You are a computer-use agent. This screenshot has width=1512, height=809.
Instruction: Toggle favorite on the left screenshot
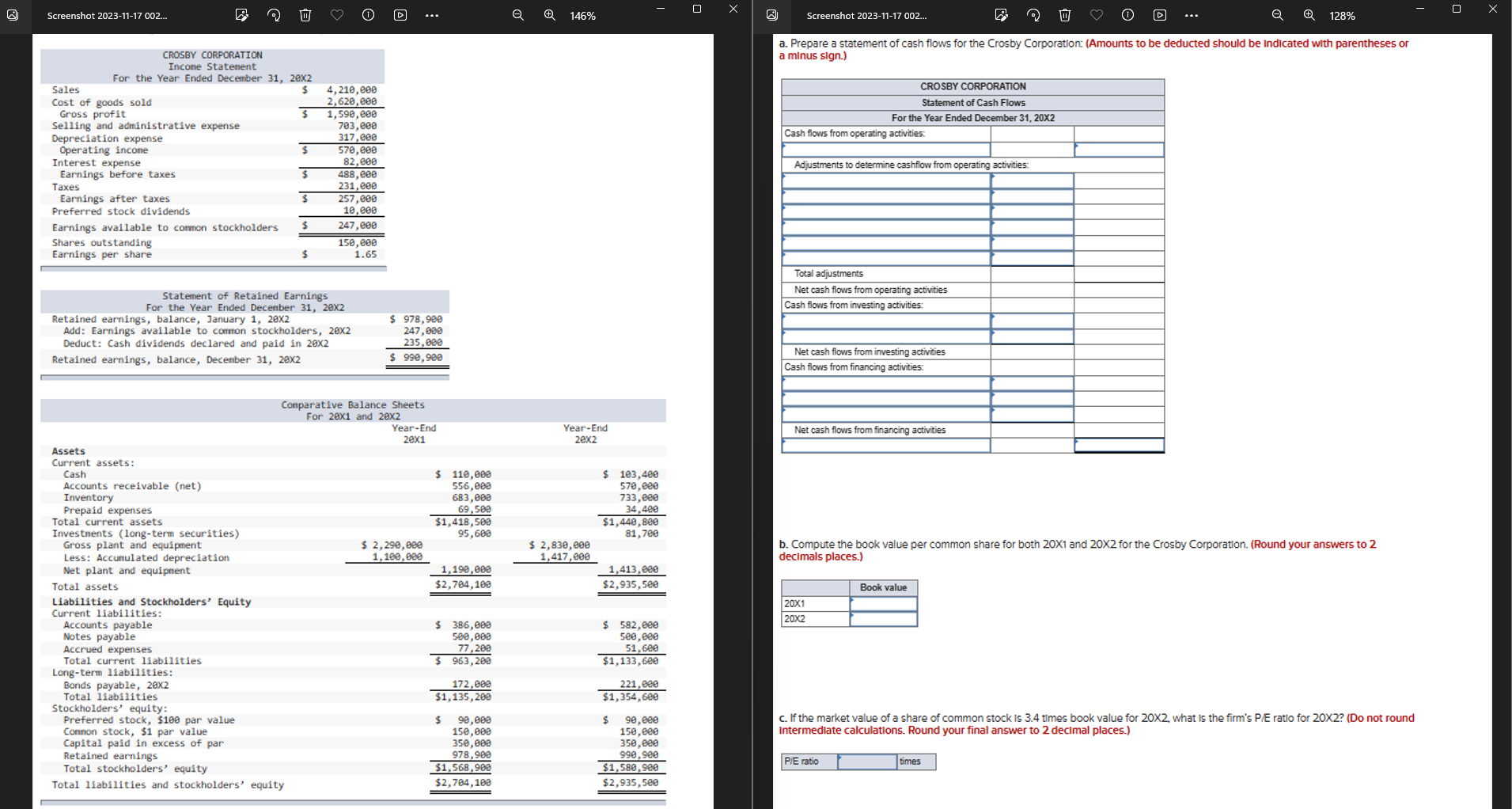click(337, 15)
